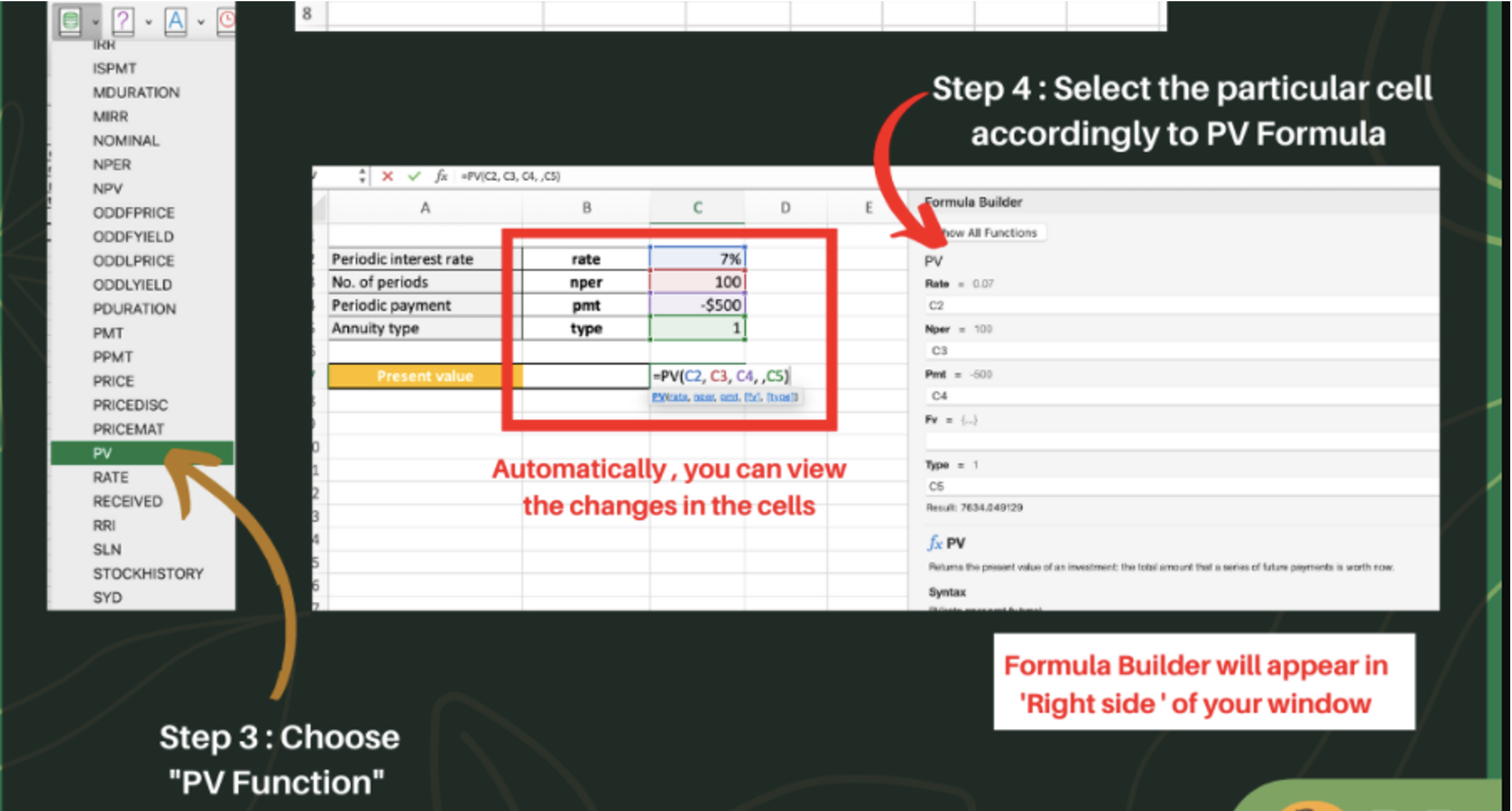
Task: Click the 'type' label cell
Action: [586, 328]
